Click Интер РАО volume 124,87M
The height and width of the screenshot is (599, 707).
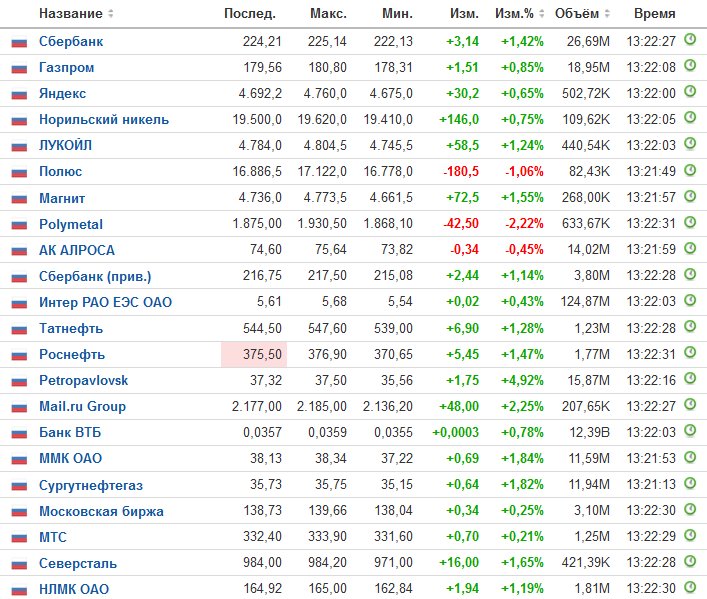pyautogui.click(x=585, y=301)
